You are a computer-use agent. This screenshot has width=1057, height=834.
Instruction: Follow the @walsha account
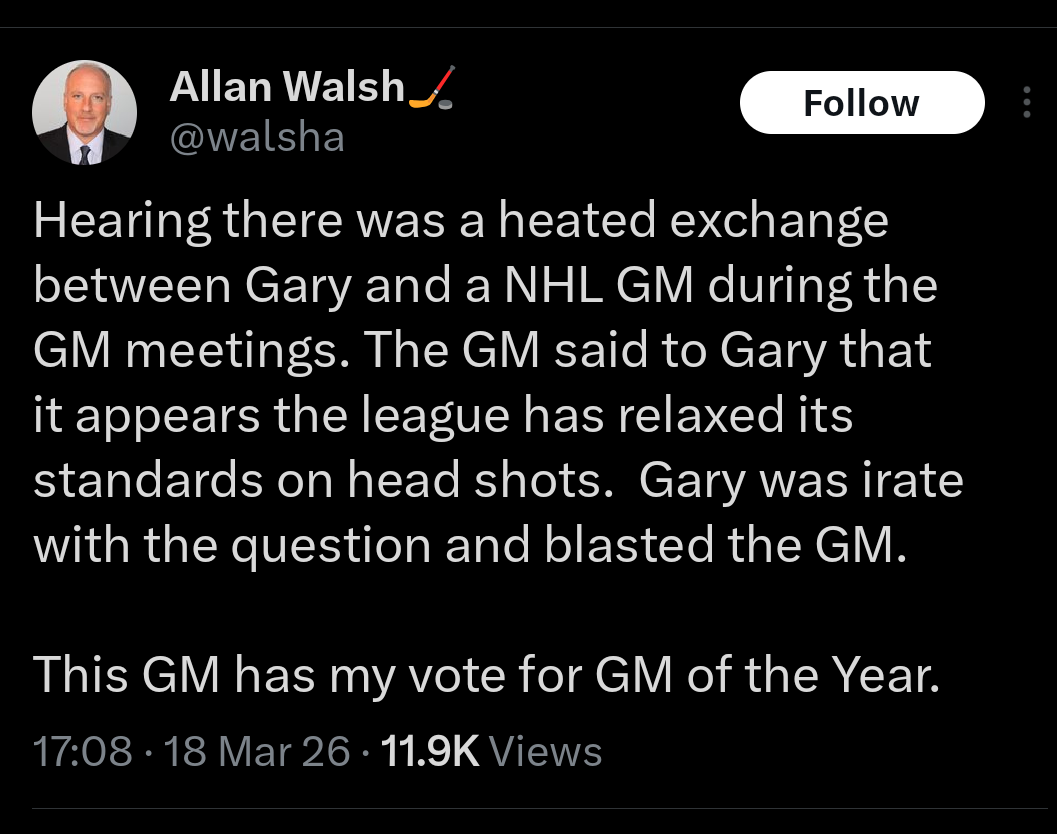pyautogui.click(x=862, y=102)
